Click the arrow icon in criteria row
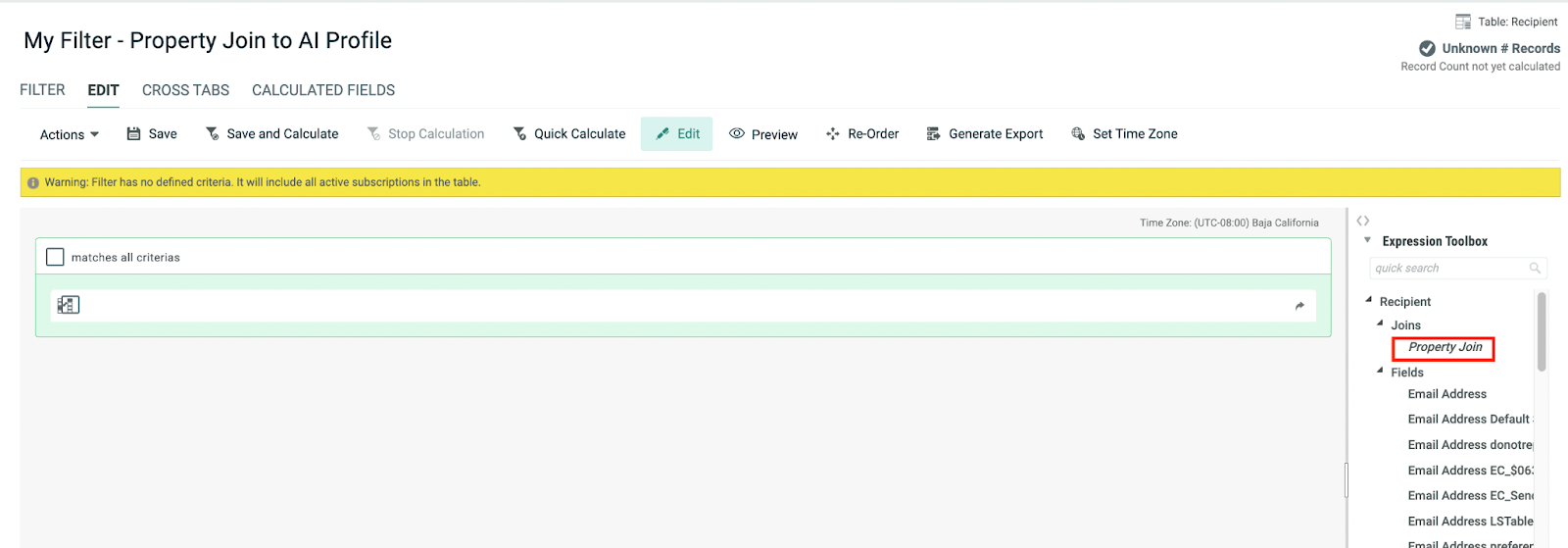Image resolution: width=1568 pixels, height=548 pixels. [1299, 306]
